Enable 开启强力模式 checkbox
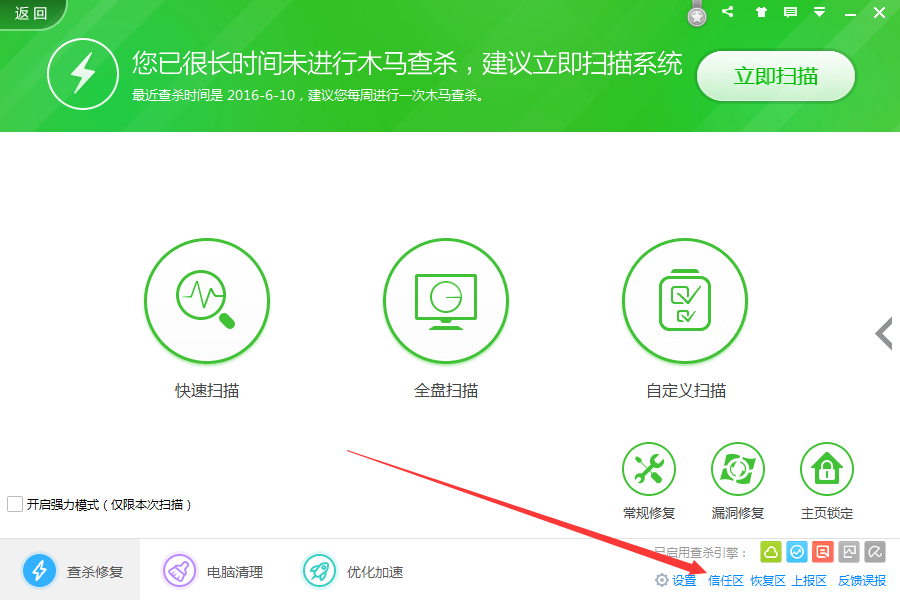900x600 pixels. pyautogui.click(x=15, y=504)
